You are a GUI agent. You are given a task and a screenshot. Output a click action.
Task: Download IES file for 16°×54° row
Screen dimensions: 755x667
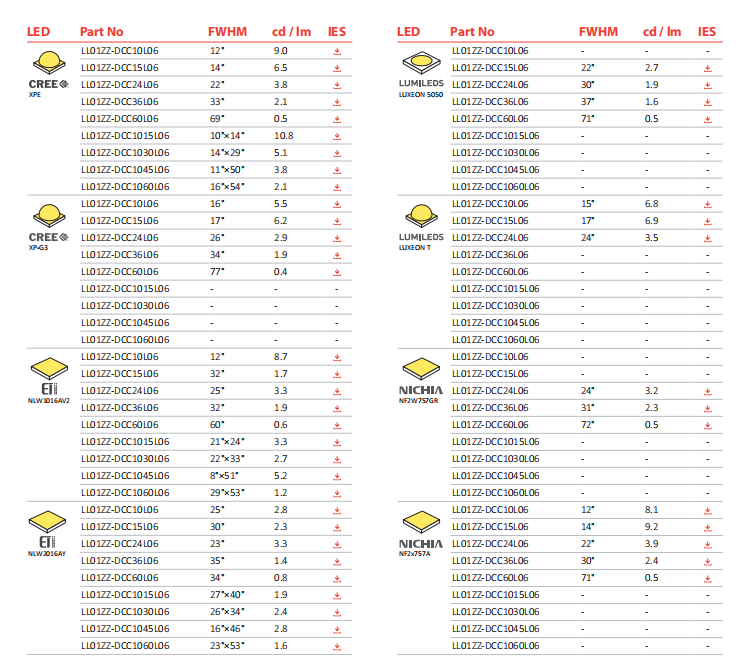337,187
